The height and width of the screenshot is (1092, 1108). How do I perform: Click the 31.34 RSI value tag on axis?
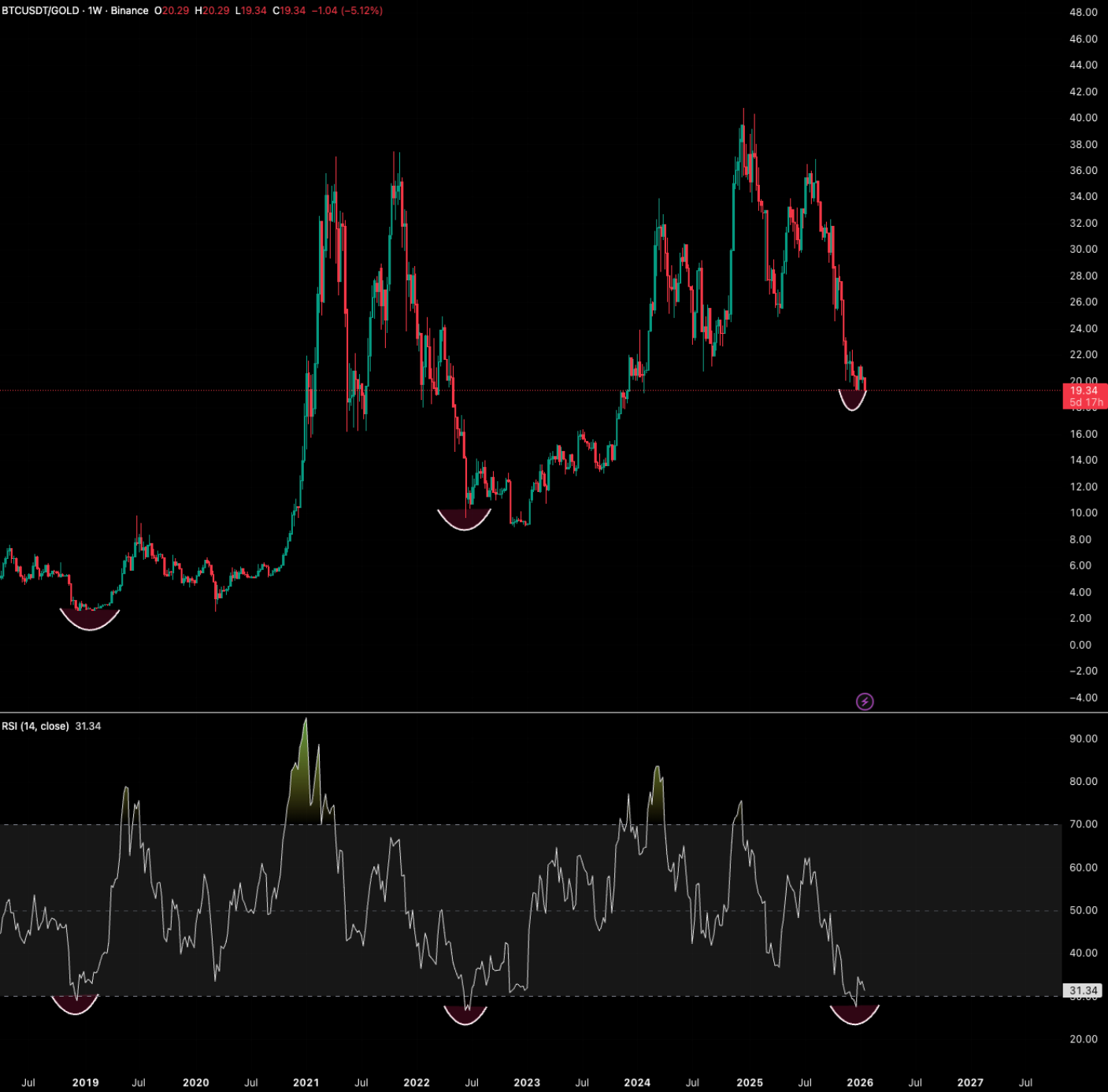(1084, 990)
